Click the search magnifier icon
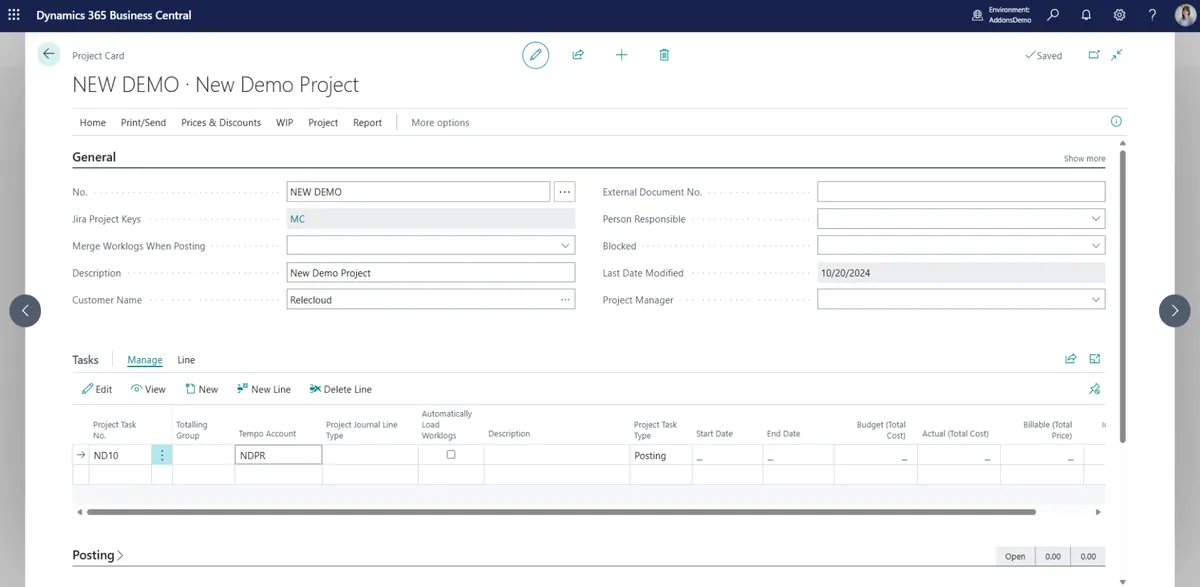1200x587 pixels. (1053, 15)
